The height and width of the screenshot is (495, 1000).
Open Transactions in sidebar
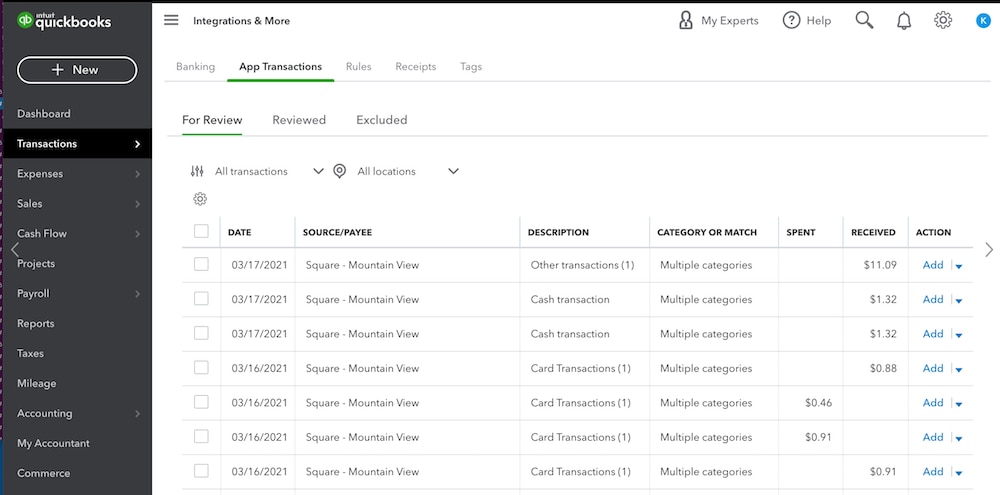point(76,144)
